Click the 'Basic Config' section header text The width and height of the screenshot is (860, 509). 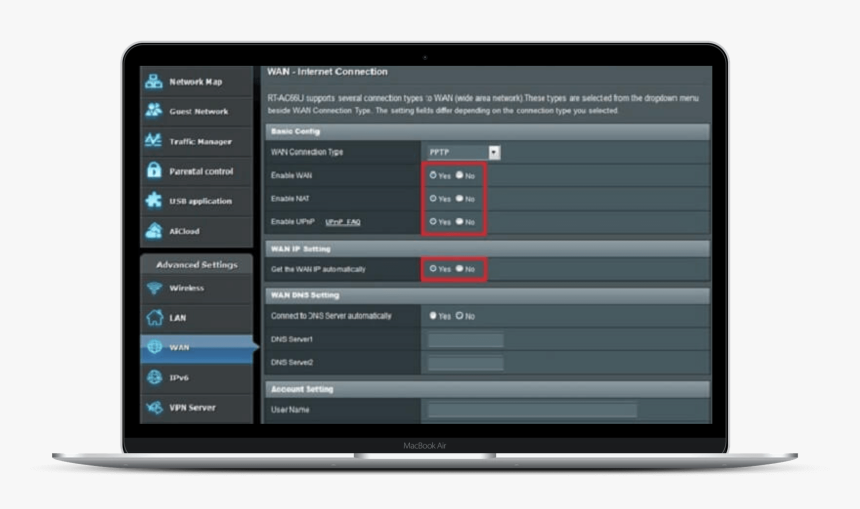[x=295, y=132]
